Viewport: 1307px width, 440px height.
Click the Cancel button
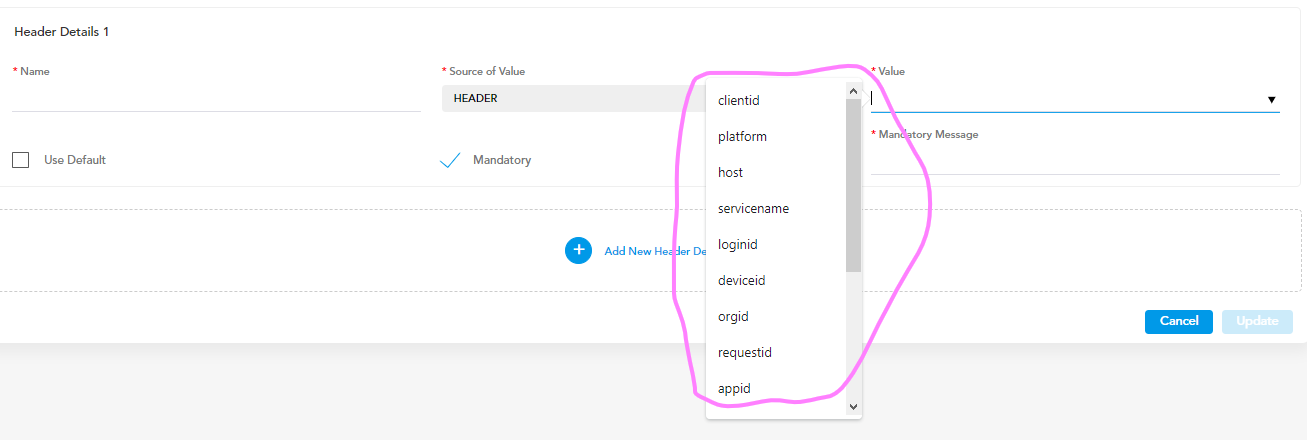[1179, 321]
